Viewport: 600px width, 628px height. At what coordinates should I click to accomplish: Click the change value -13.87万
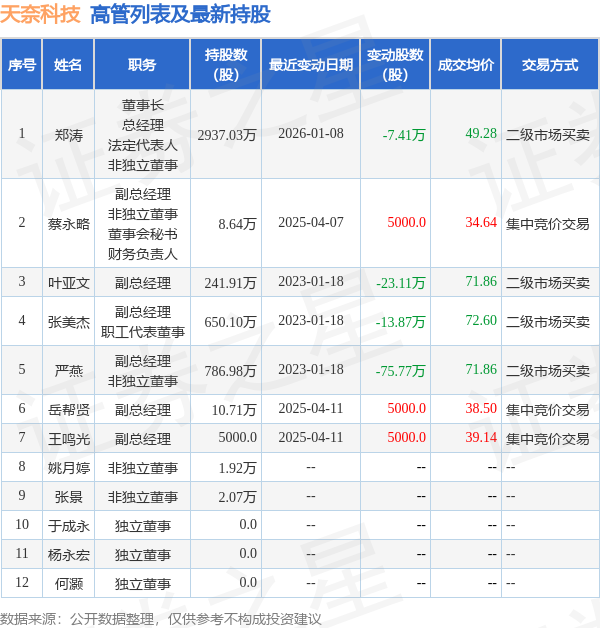[x=401, y=322]
